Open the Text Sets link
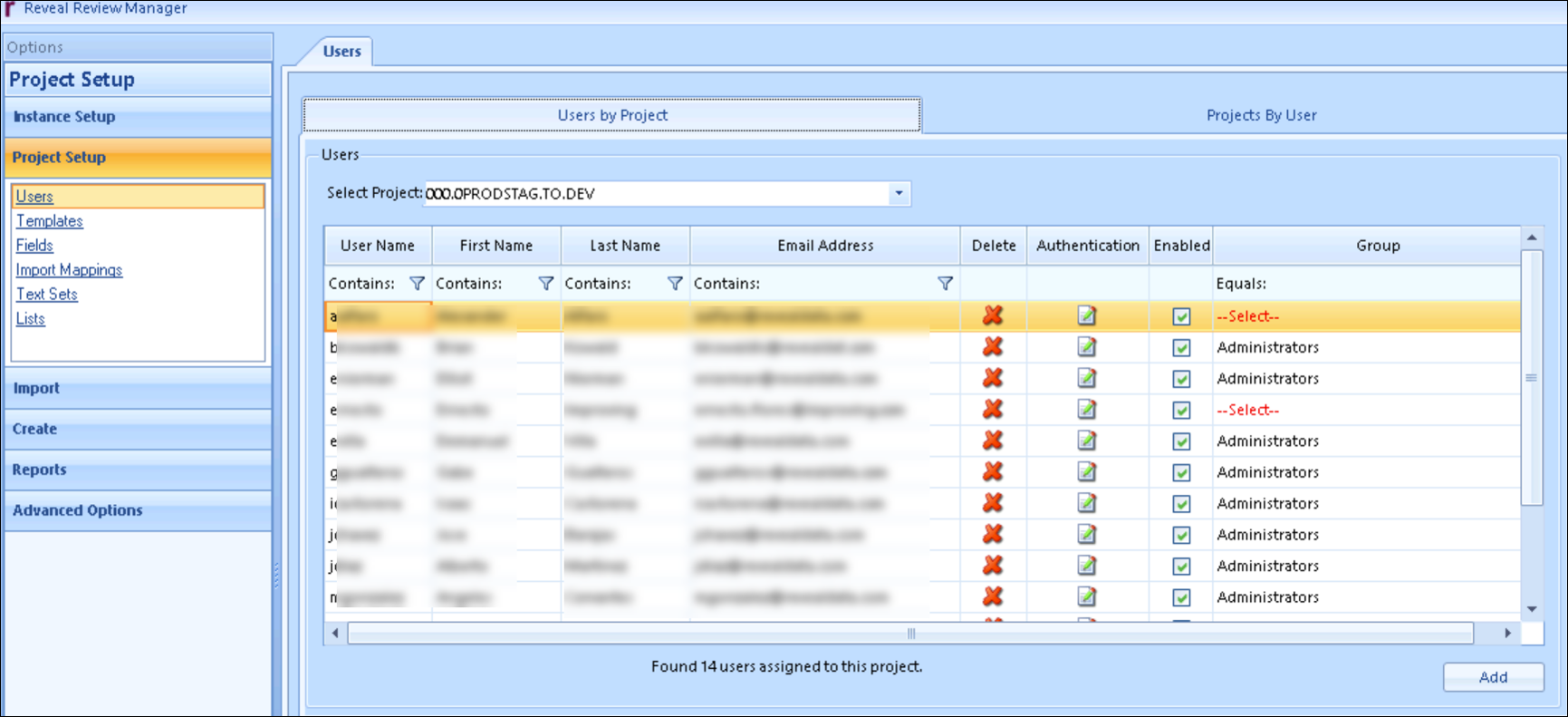The image size is (1568, 717). pyautogui.click(x=47, y=295)
